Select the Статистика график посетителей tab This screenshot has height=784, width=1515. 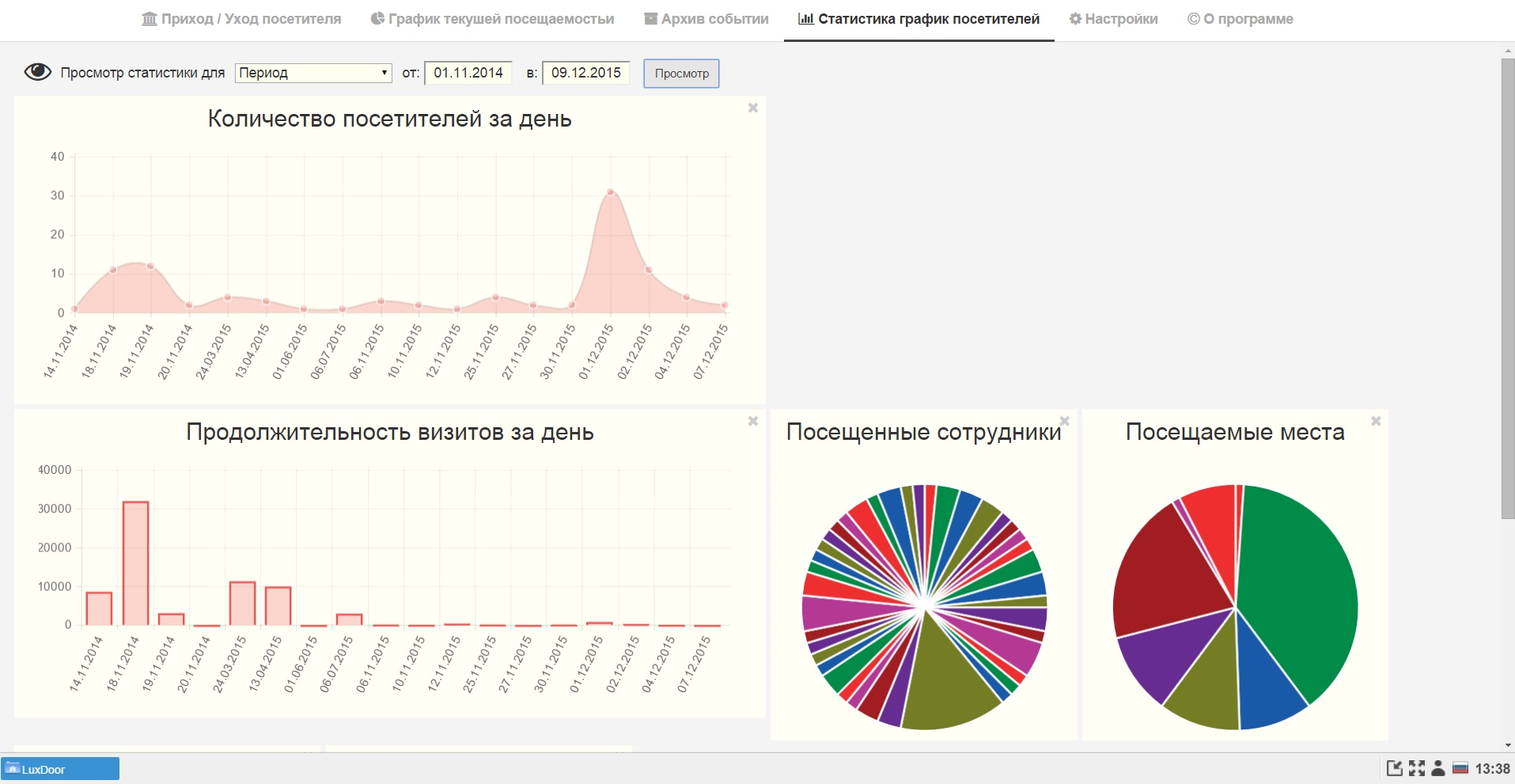(x=918, y=19)
